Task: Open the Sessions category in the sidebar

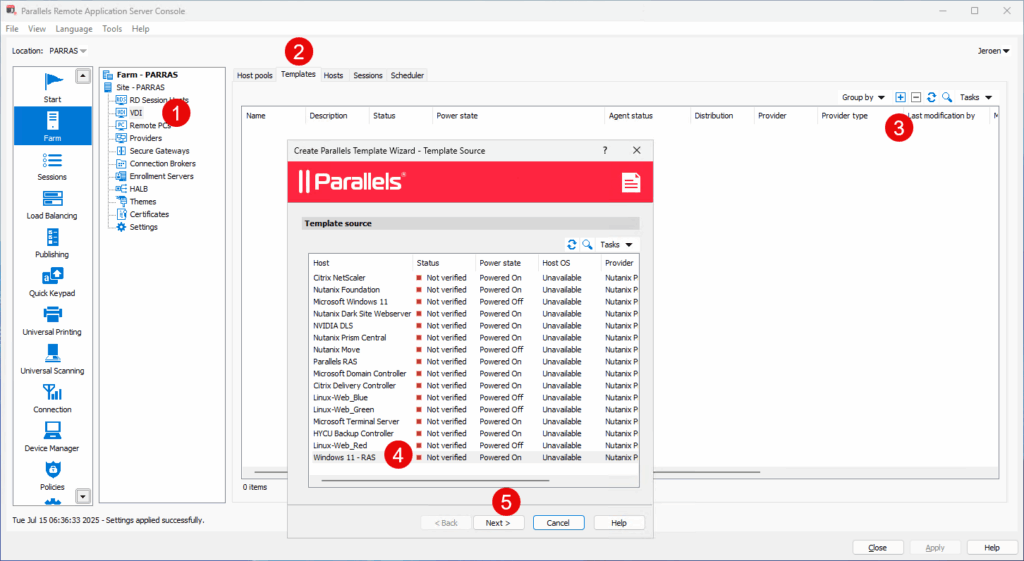Action: 52,166
